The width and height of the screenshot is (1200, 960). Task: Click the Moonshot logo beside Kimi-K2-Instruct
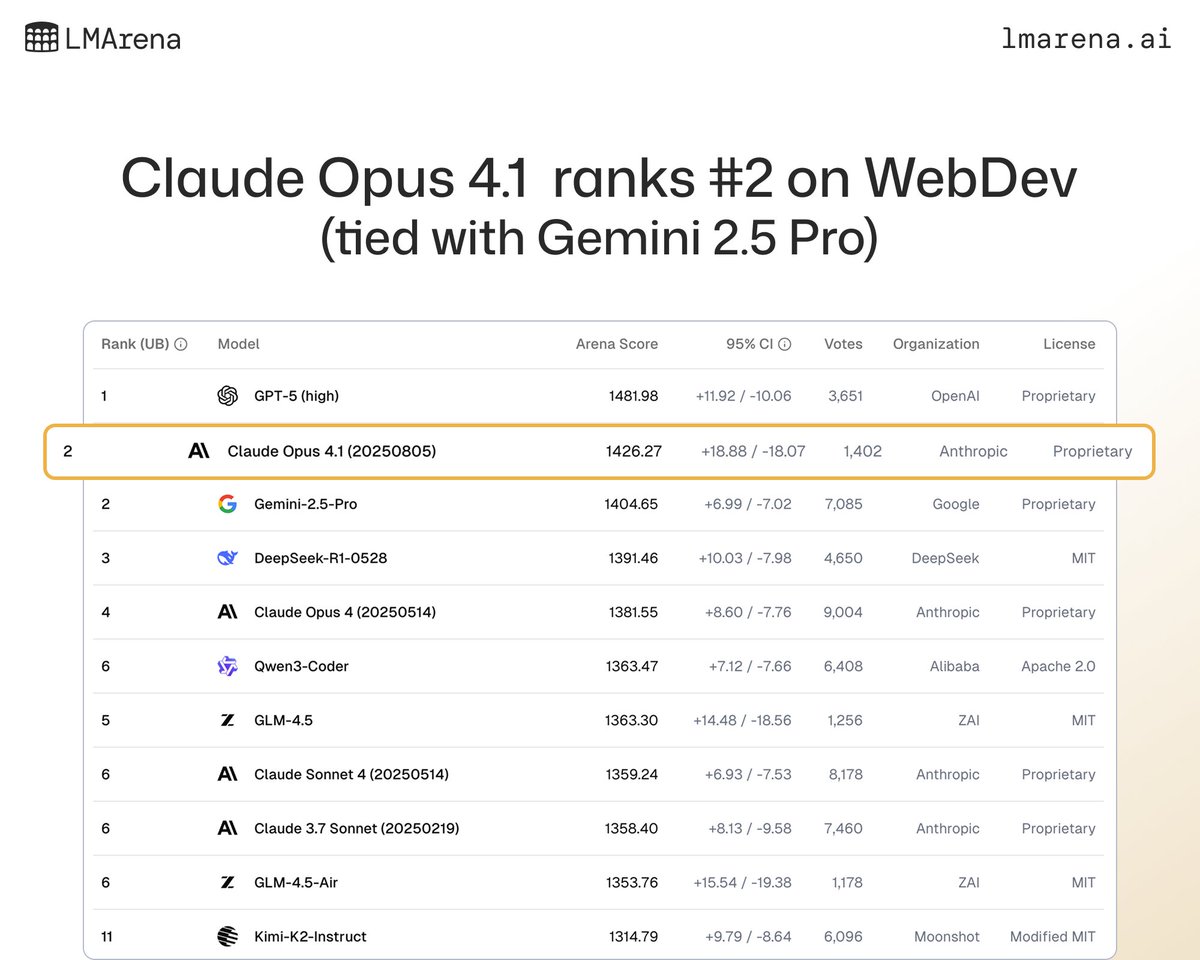(228, 936)
